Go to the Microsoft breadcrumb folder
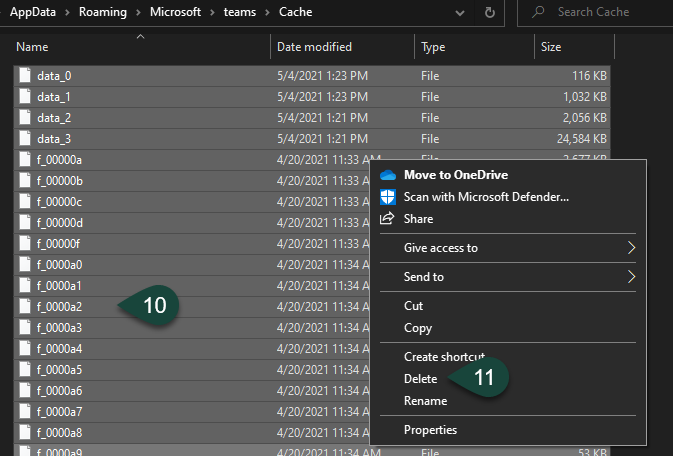673x456 pixels. pyautogui.click(x=177, y=12)
